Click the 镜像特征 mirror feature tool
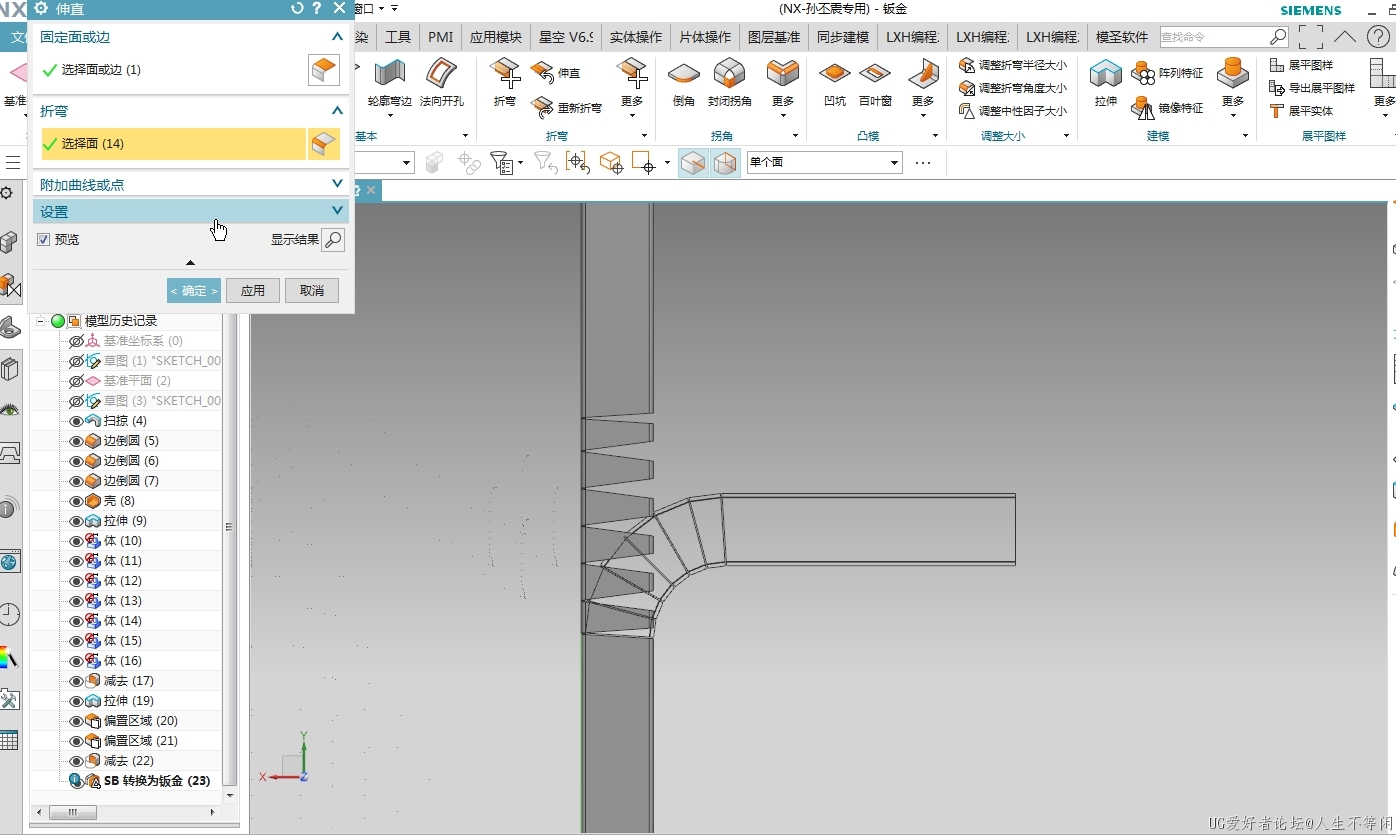The image size is (1396, 835). (1168, 107)
